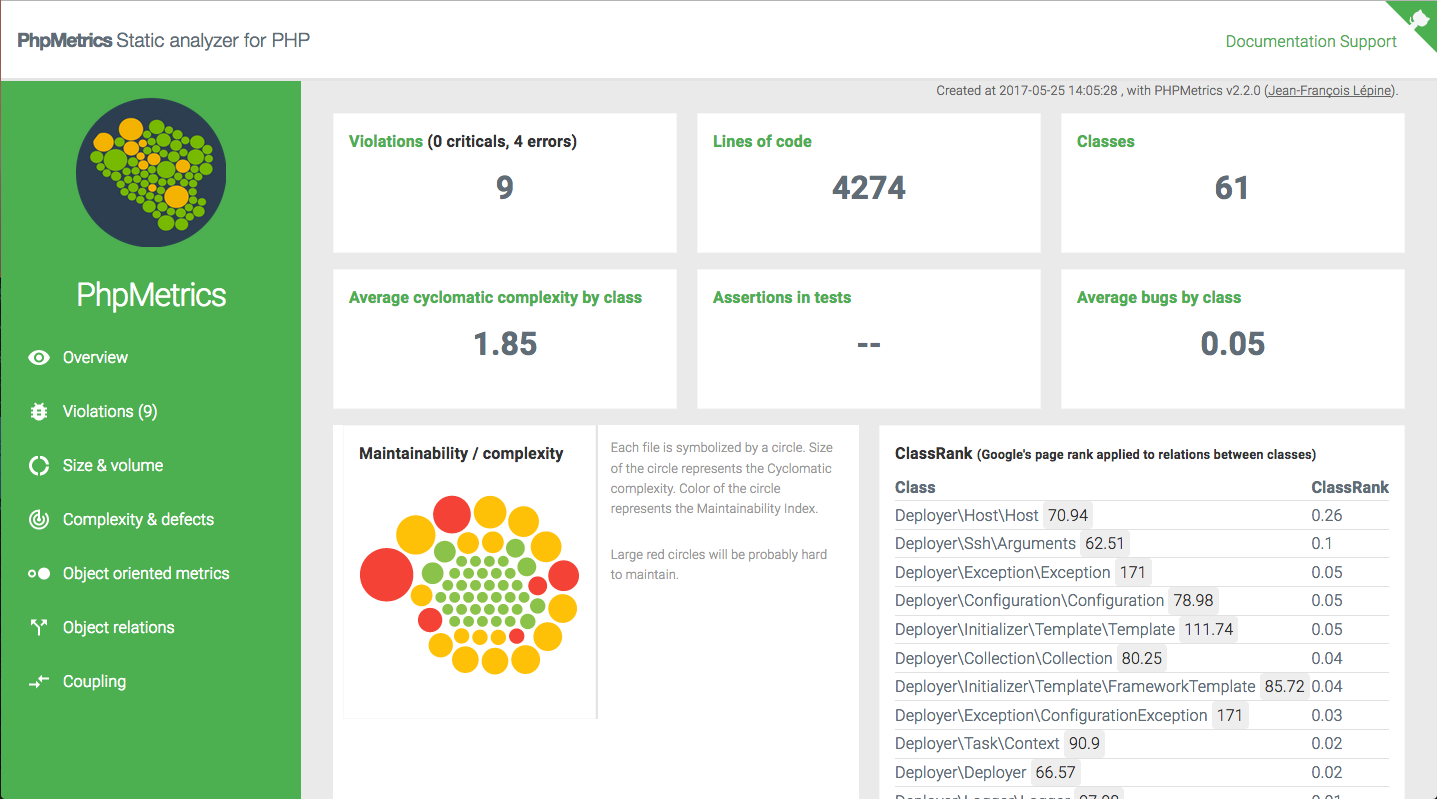1437x799 pixels.
Task: Click the Complexity & defects spiral icon
Action: tap(39, 520)
